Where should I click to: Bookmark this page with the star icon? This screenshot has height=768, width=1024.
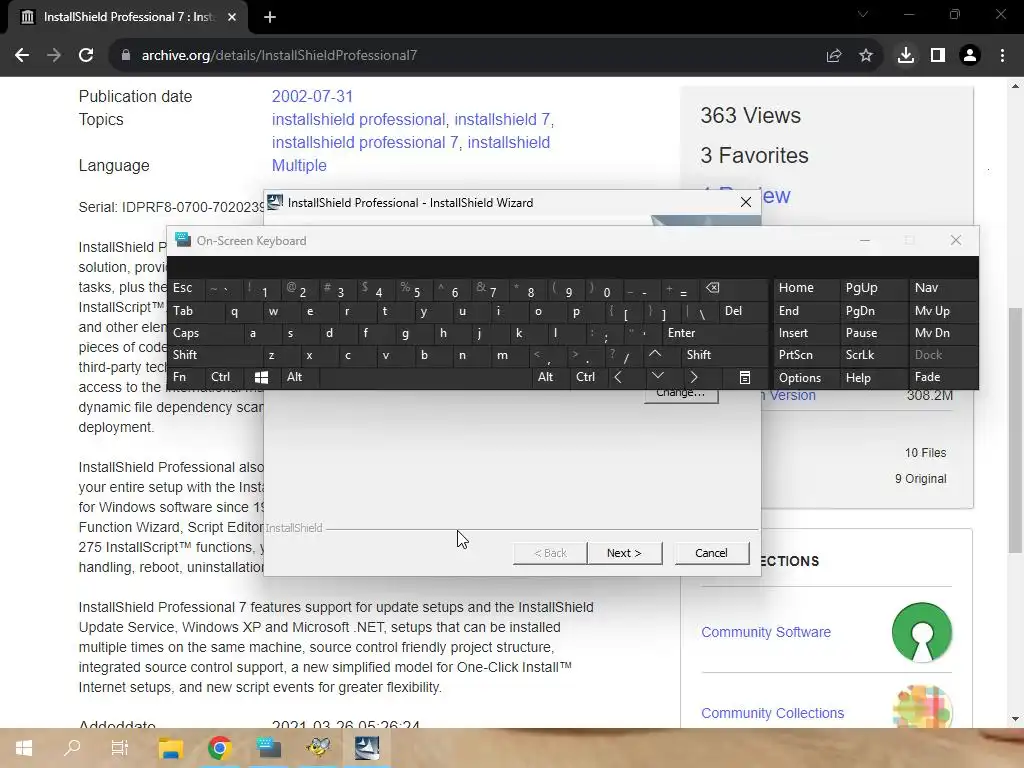click(866, 56)
